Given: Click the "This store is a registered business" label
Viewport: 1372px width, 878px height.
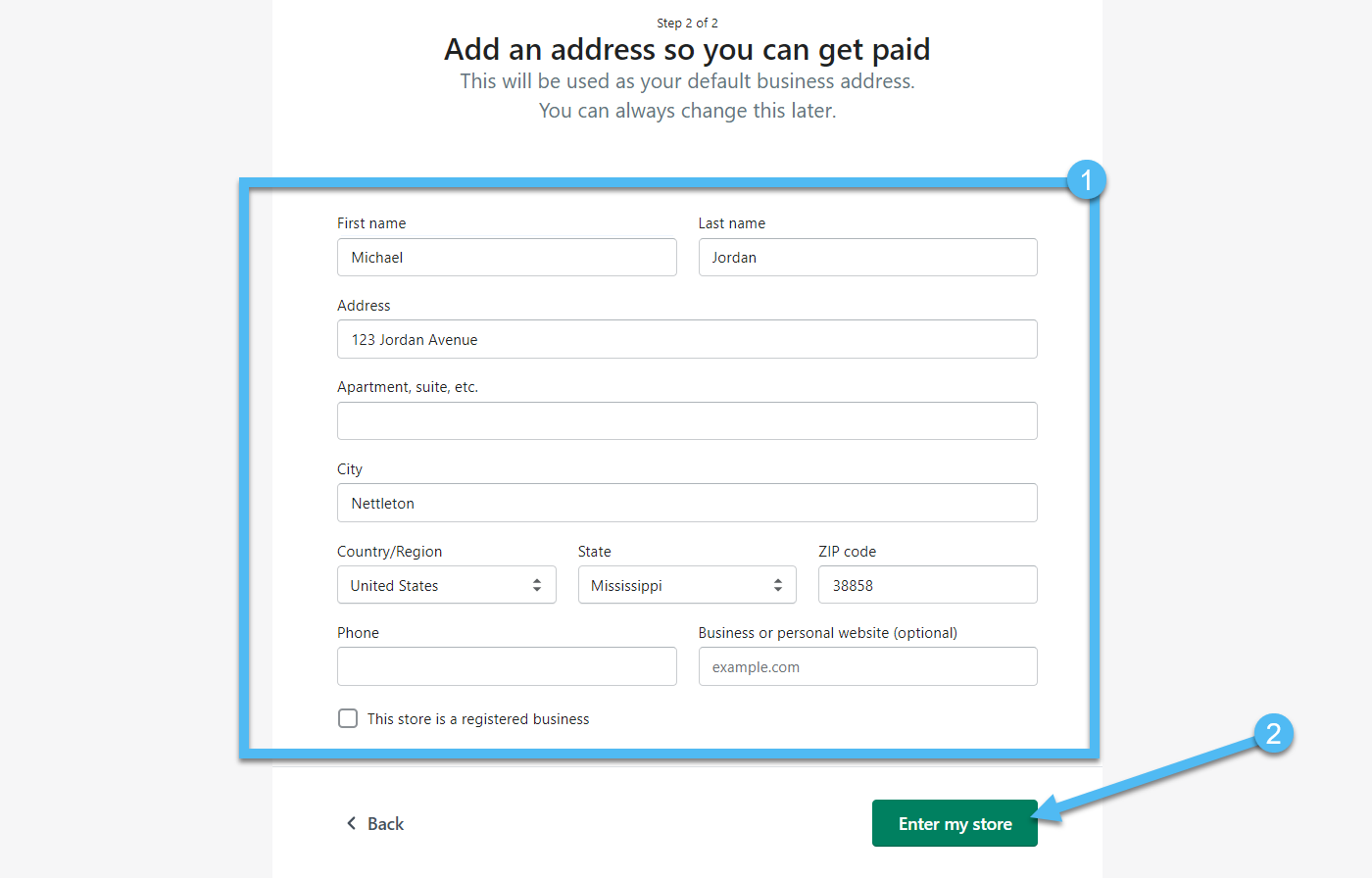Looking at the screenshot, I should (x=478, y=719).
